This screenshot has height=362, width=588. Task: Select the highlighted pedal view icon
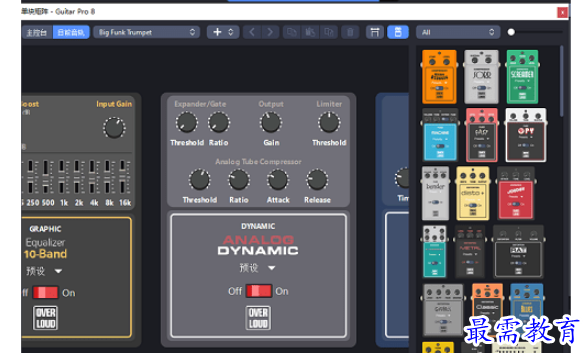(398, 32)
